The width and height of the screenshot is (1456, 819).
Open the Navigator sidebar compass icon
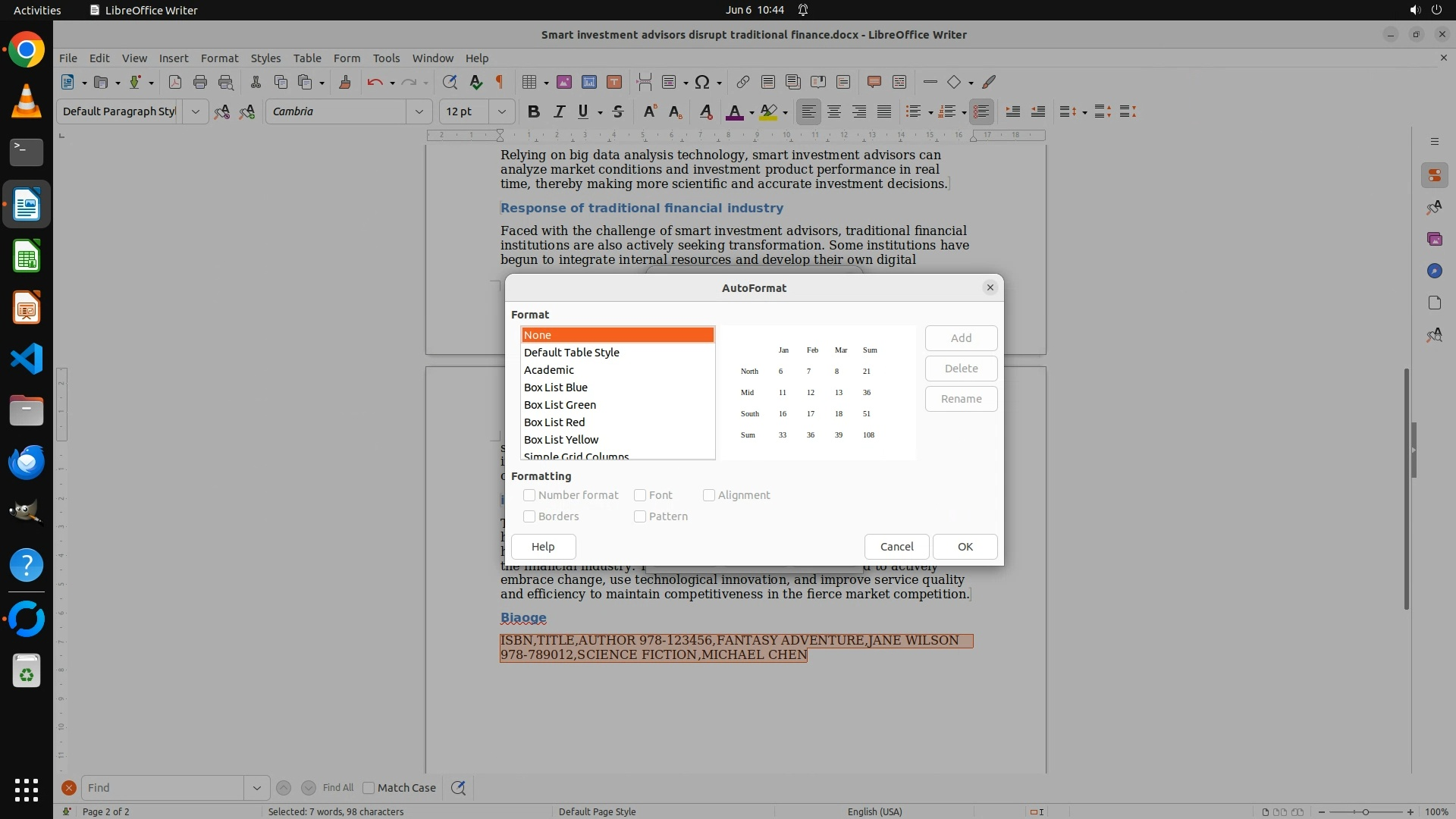(x=1434, y=271)
